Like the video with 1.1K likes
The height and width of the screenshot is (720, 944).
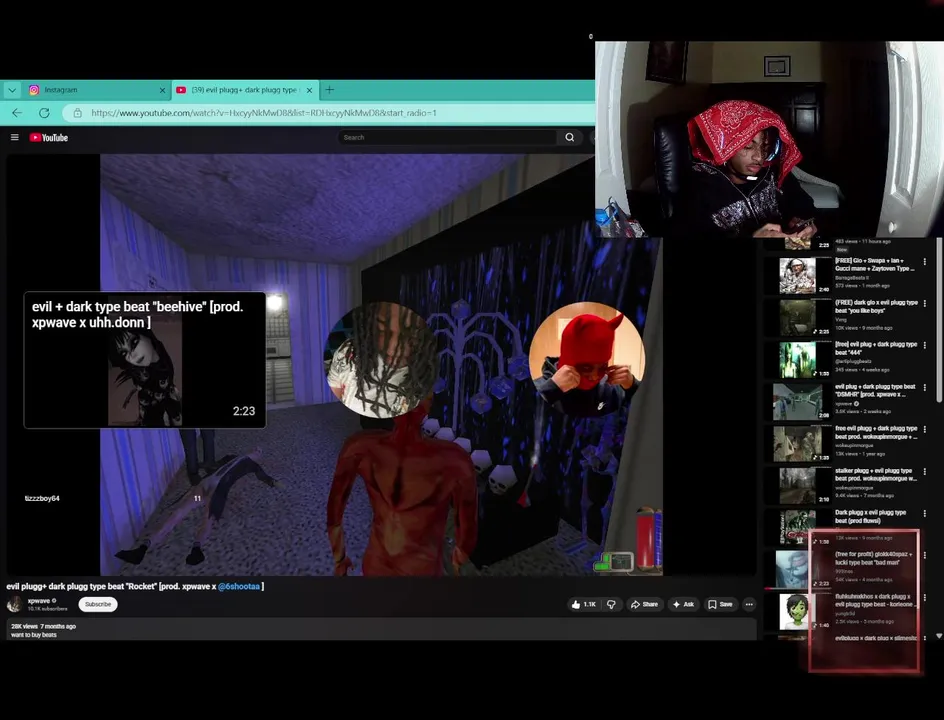point(583,604)
